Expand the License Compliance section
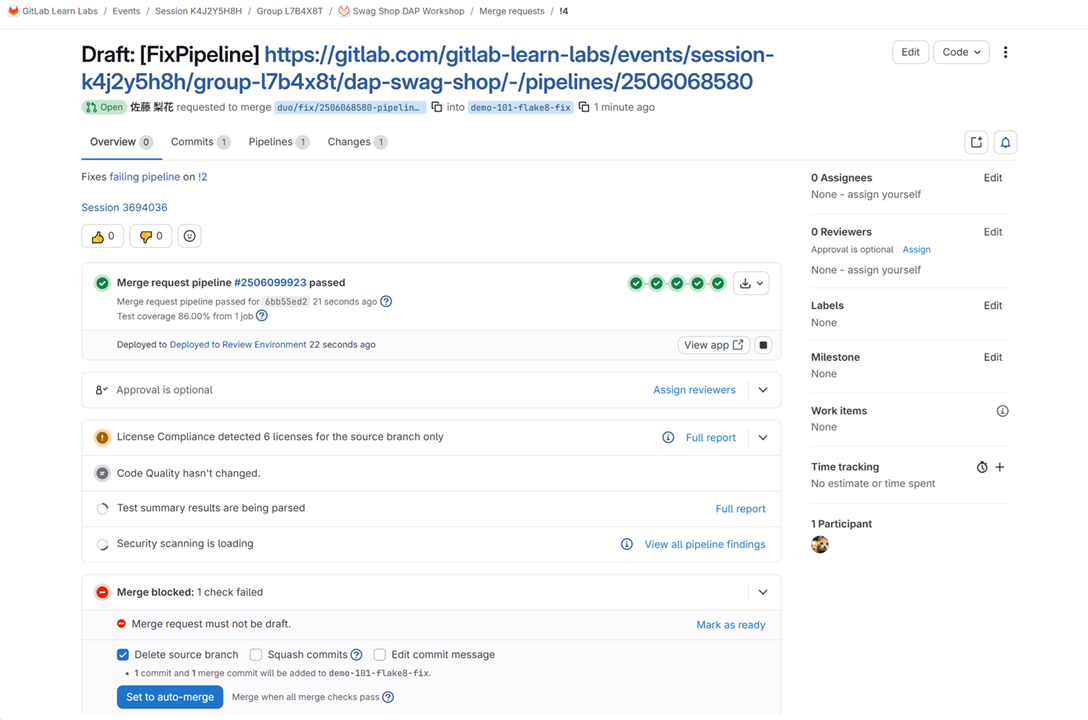The image size is (1088, 720). click(763, 437)
